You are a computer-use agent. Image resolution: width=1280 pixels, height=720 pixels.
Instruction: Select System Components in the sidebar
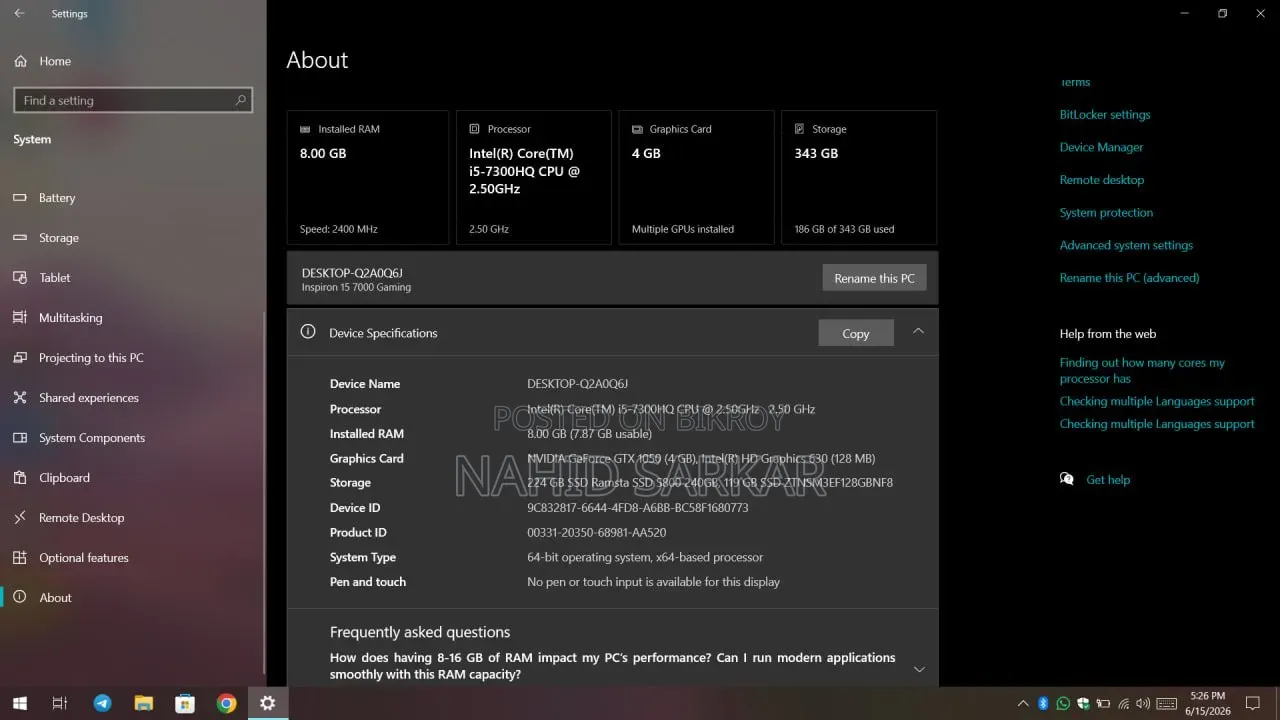pos(79,438)
